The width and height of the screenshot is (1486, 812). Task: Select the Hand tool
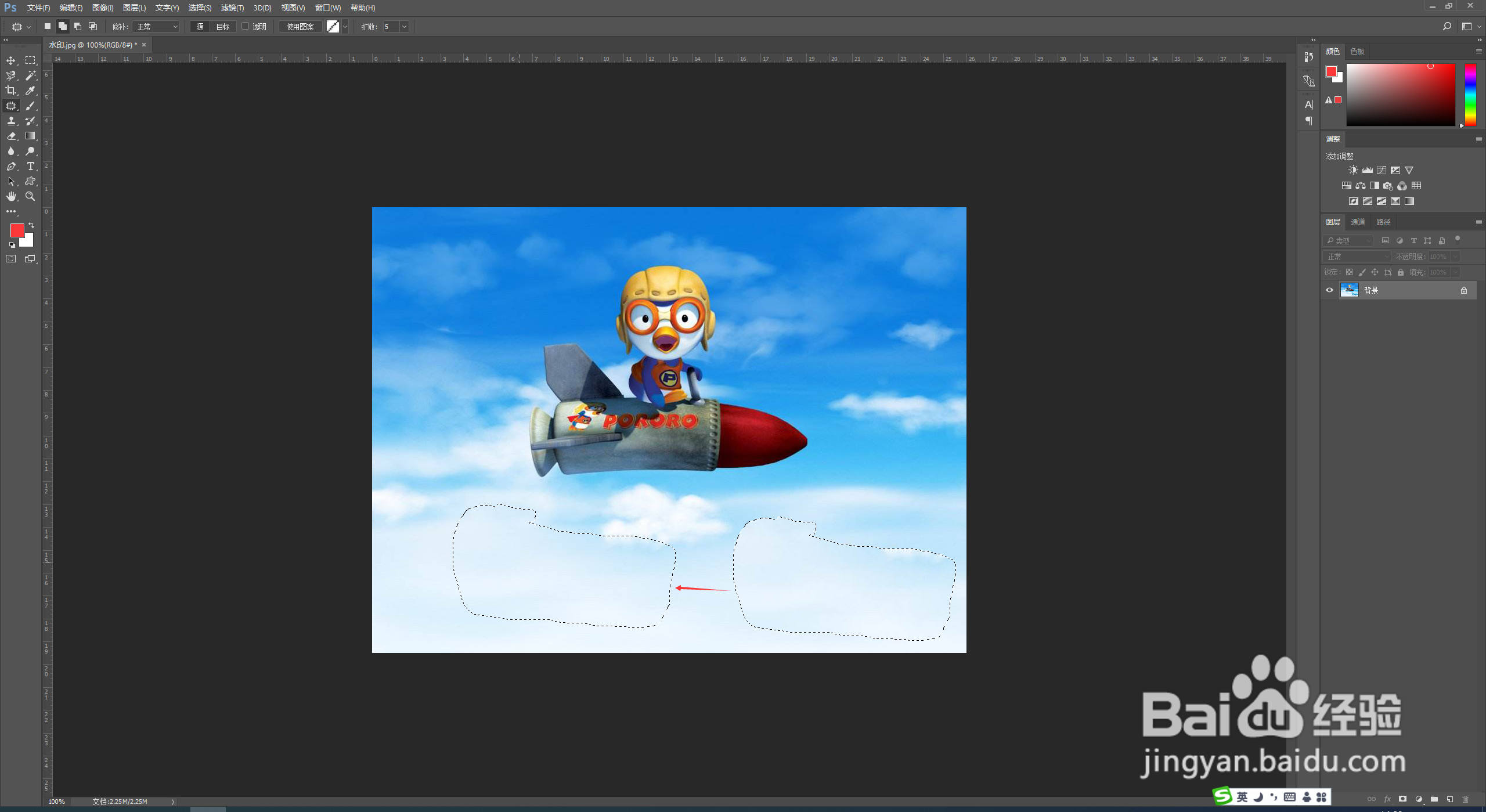click(11, 196)
